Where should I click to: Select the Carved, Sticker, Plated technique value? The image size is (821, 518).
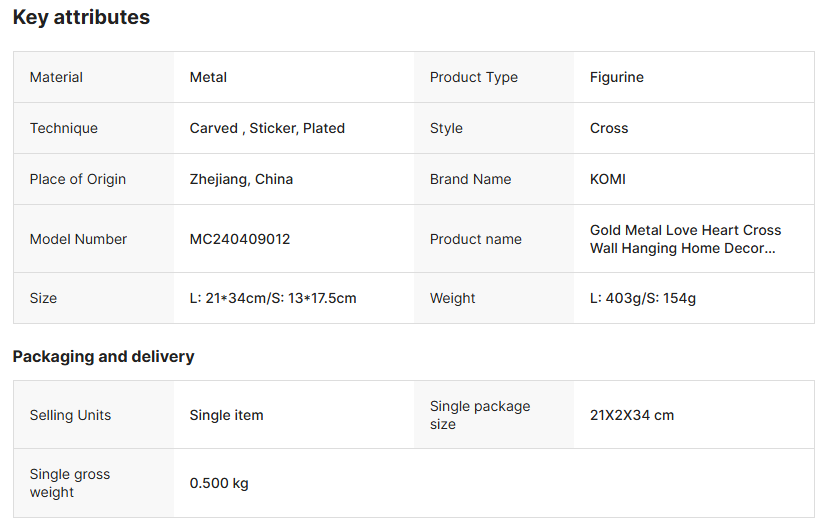[267, 128]
